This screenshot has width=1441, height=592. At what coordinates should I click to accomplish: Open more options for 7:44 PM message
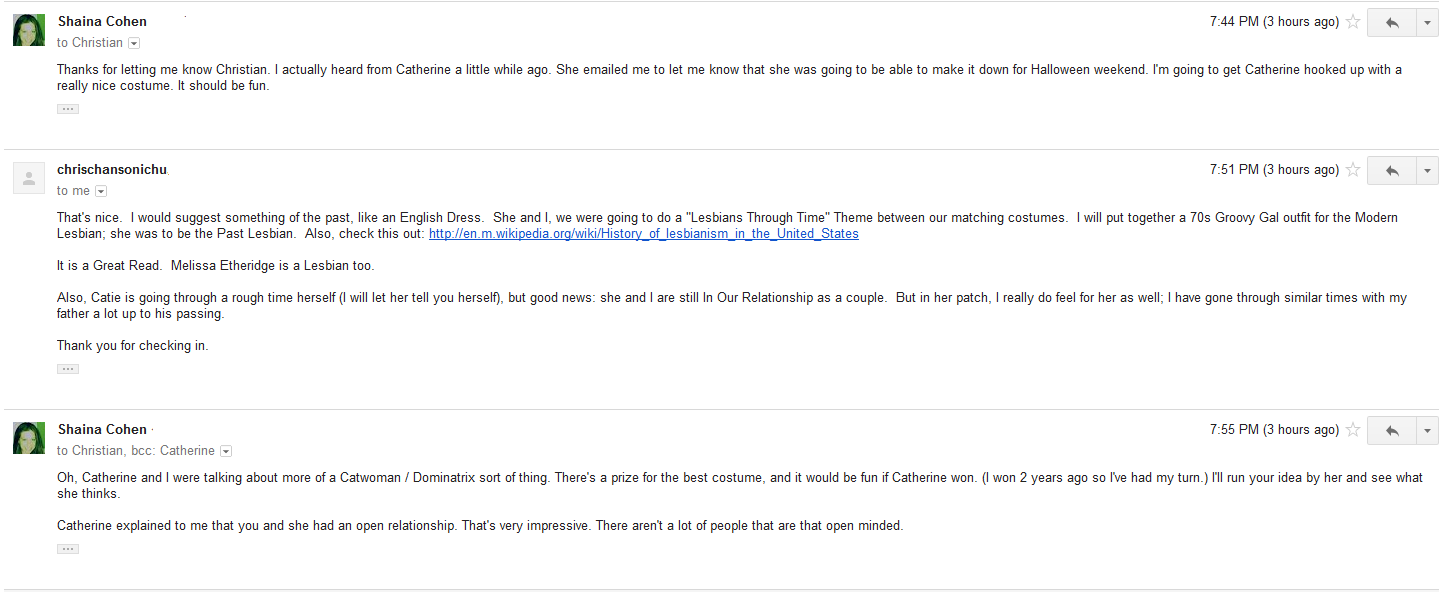click(x=1427, y=22)
